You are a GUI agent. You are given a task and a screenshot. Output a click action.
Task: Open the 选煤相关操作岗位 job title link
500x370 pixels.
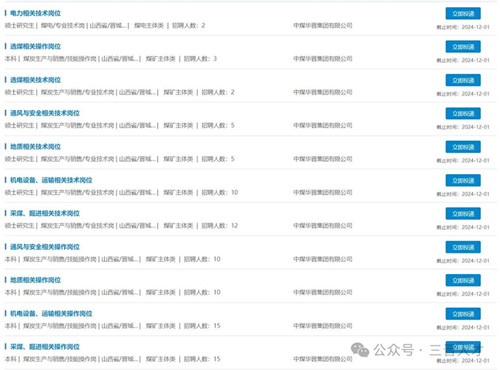(36, 46)
